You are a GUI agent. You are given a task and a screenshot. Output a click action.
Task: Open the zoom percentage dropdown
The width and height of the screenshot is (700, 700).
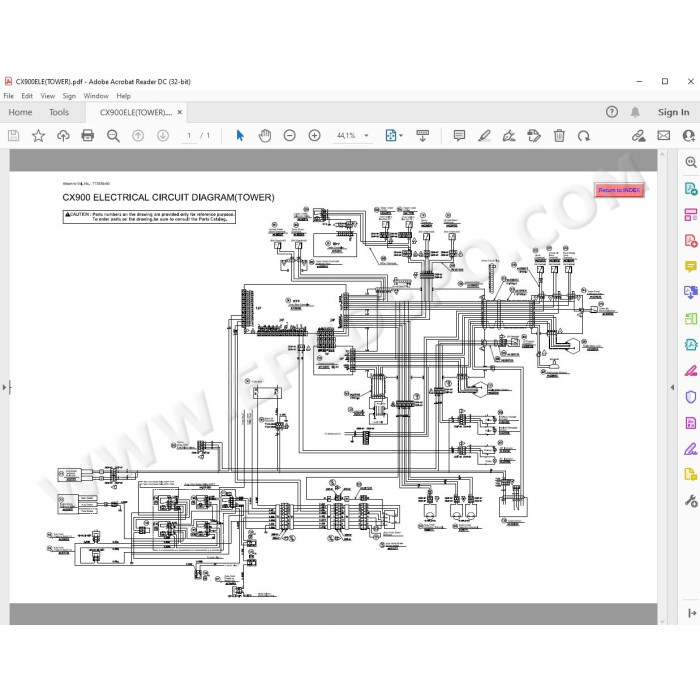367,135
